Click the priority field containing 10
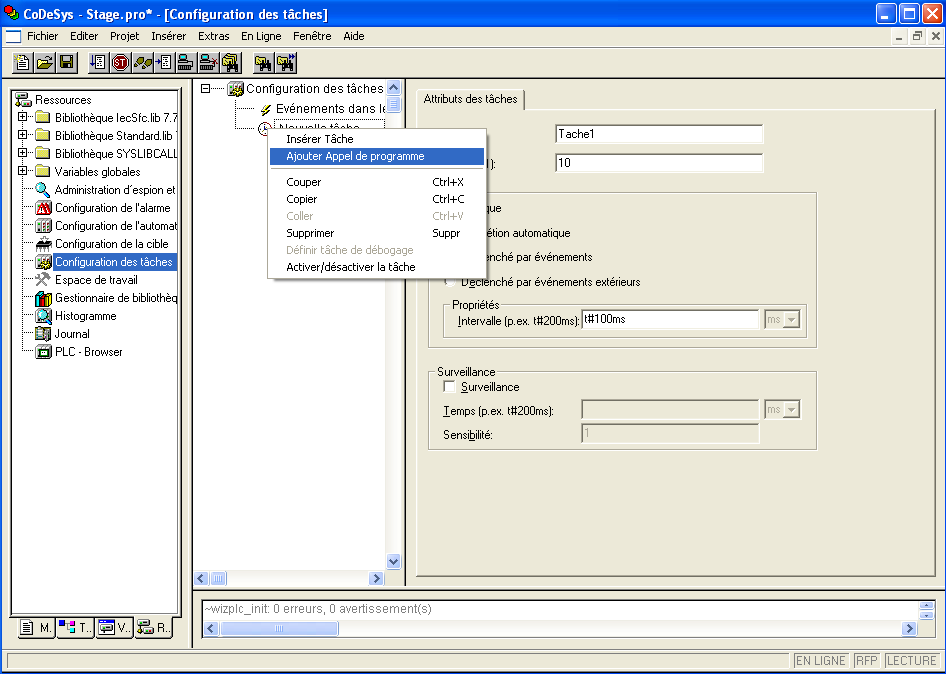The width and height of the screenshot is (946, 674). (x=659, y=163)
